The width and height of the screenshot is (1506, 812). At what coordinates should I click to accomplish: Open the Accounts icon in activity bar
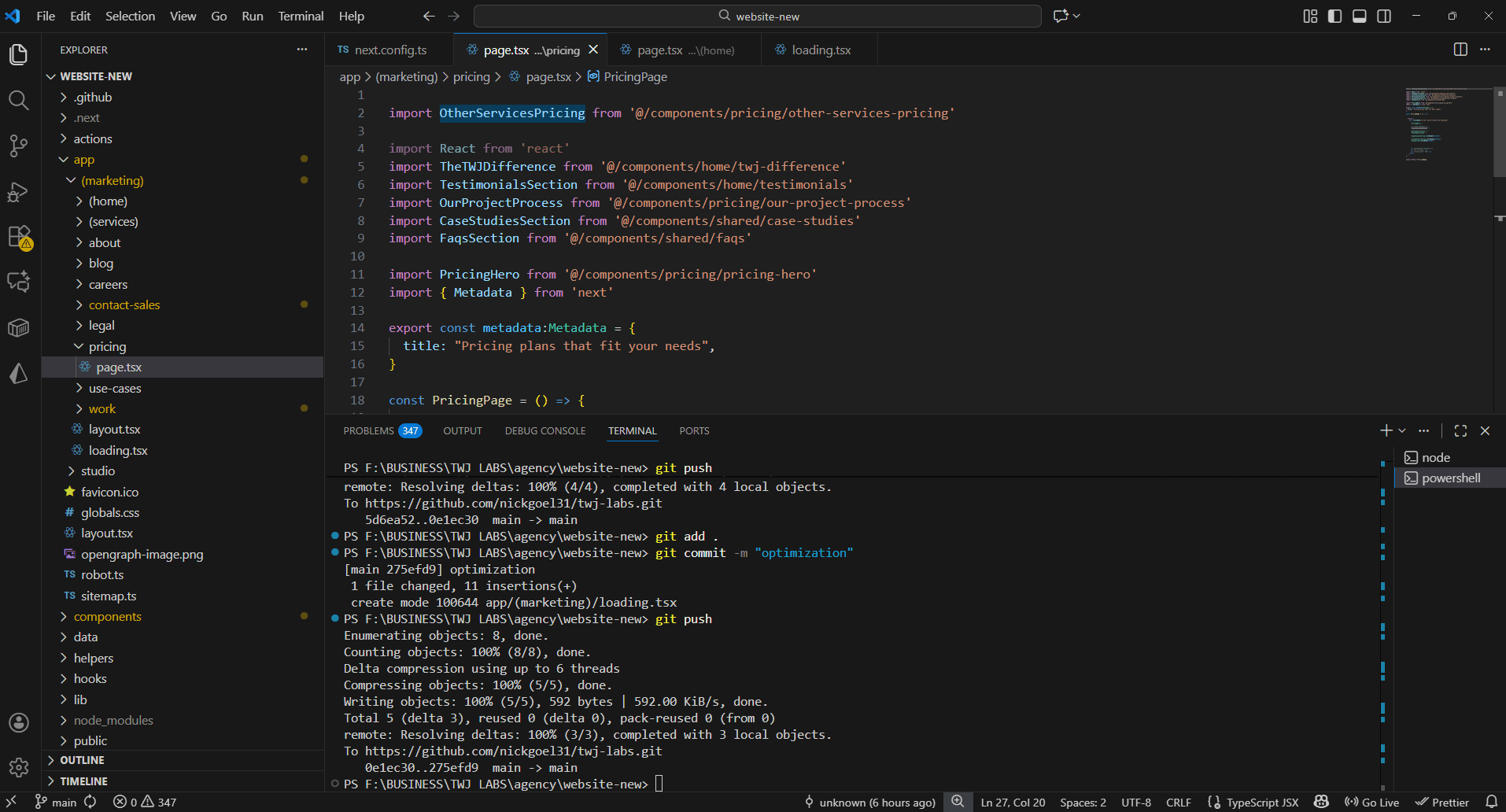click(x=18, y=722)
